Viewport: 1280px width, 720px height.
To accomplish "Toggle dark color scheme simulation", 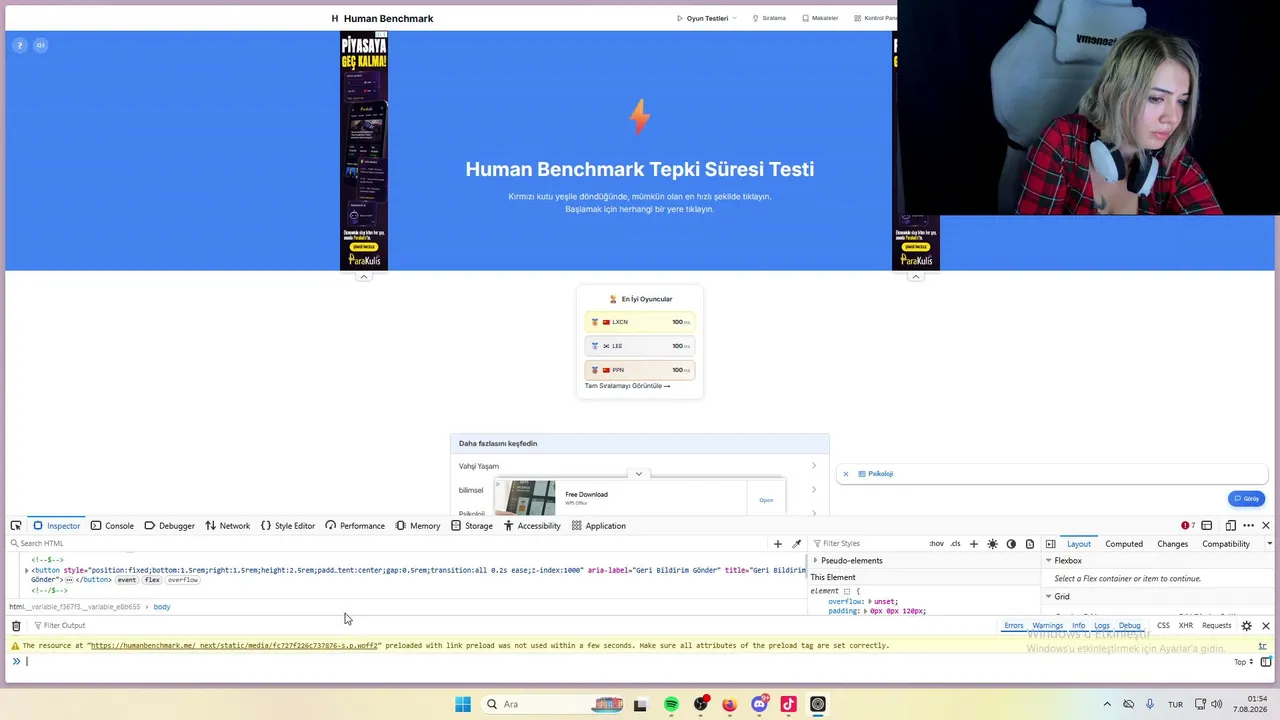I will 1011,544.
